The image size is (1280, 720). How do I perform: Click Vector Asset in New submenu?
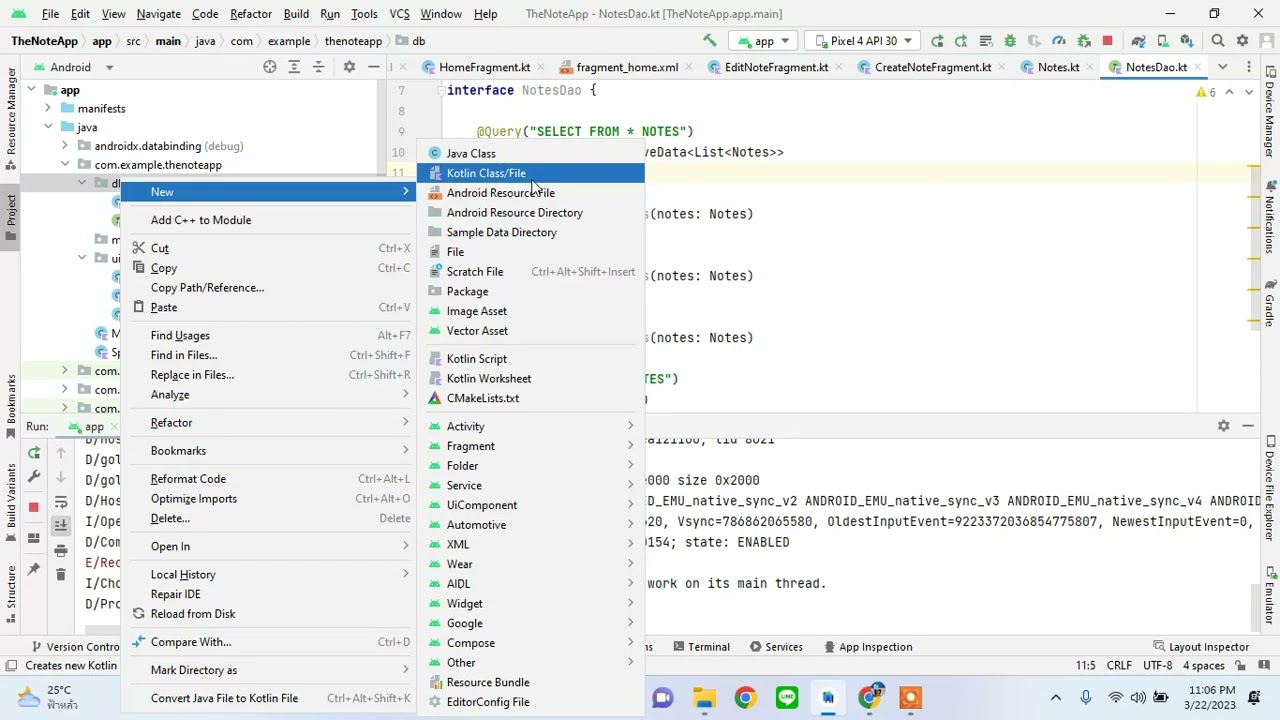pos(531,331)
